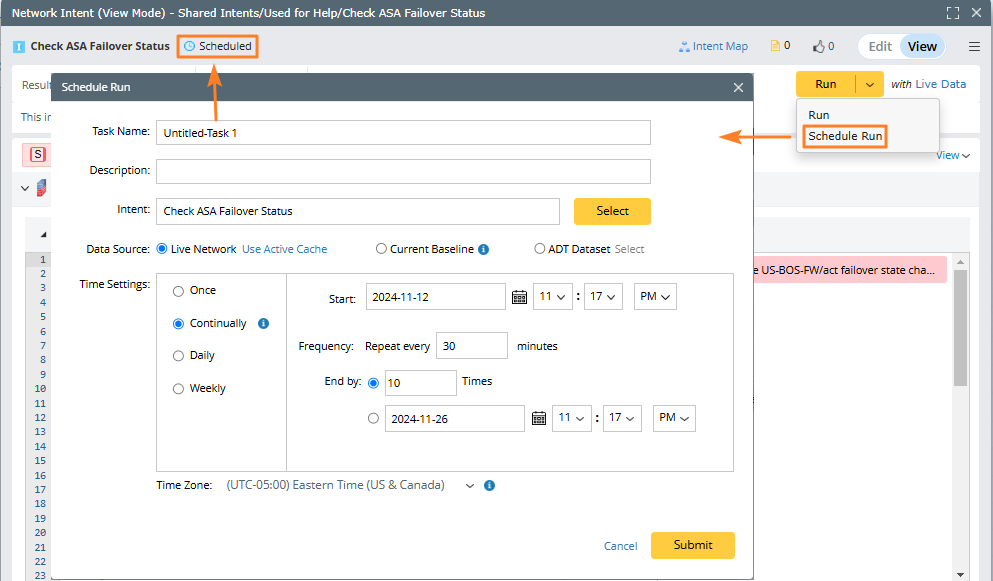Choose Schedule Run from the menu
Image resolution: width=993 pixels, height=581 pixels.
[846, 136]
